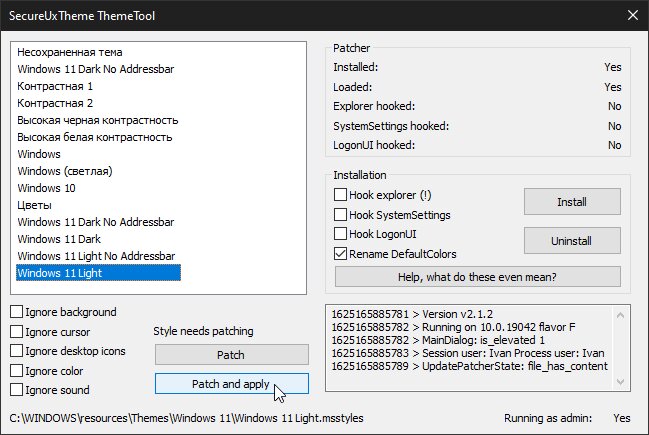Click the Uninstall button
This screenshot has width=649, height=435.
572,240
